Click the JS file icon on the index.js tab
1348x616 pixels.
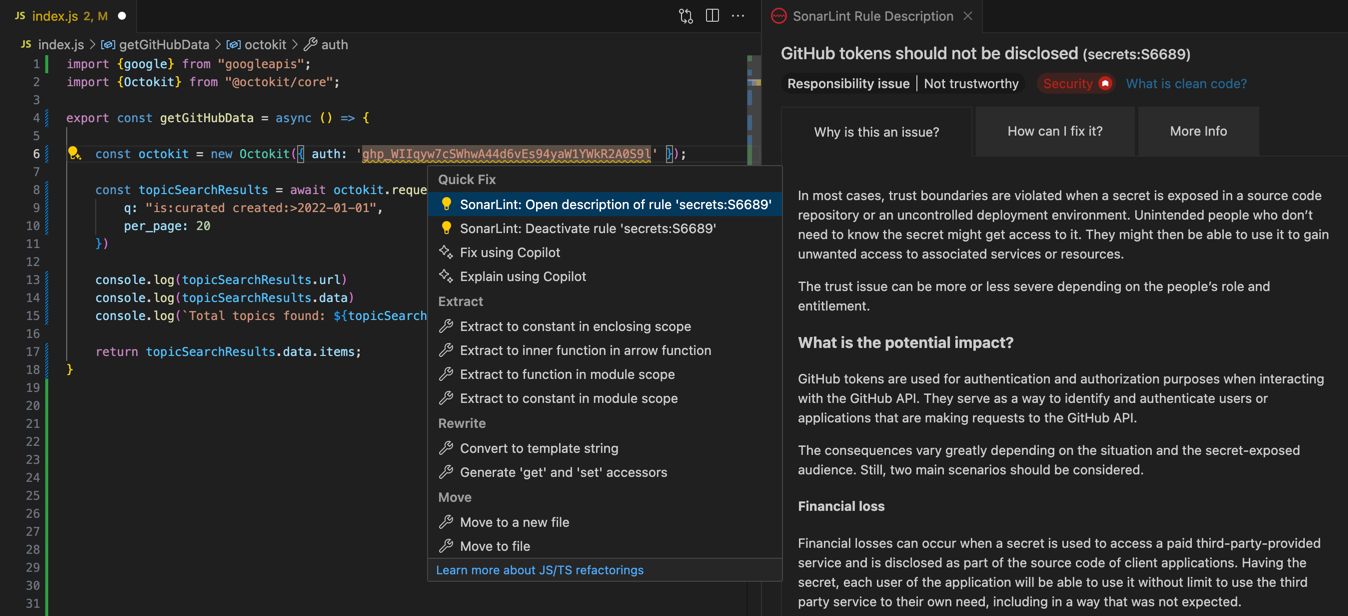(20, 15)
